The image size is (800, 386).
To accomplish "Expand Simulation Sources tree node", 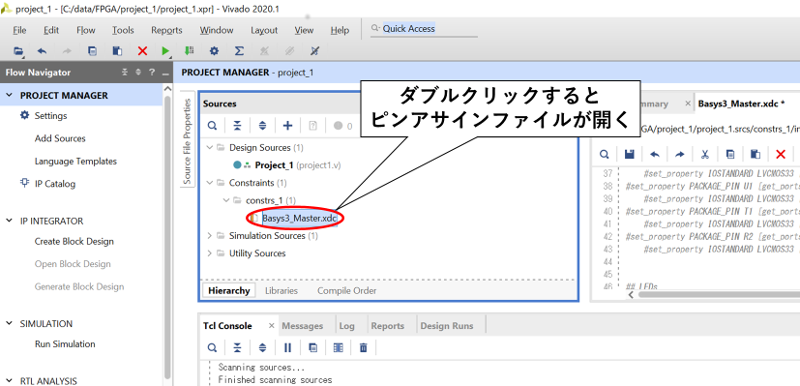I will (x=210, y=236).
